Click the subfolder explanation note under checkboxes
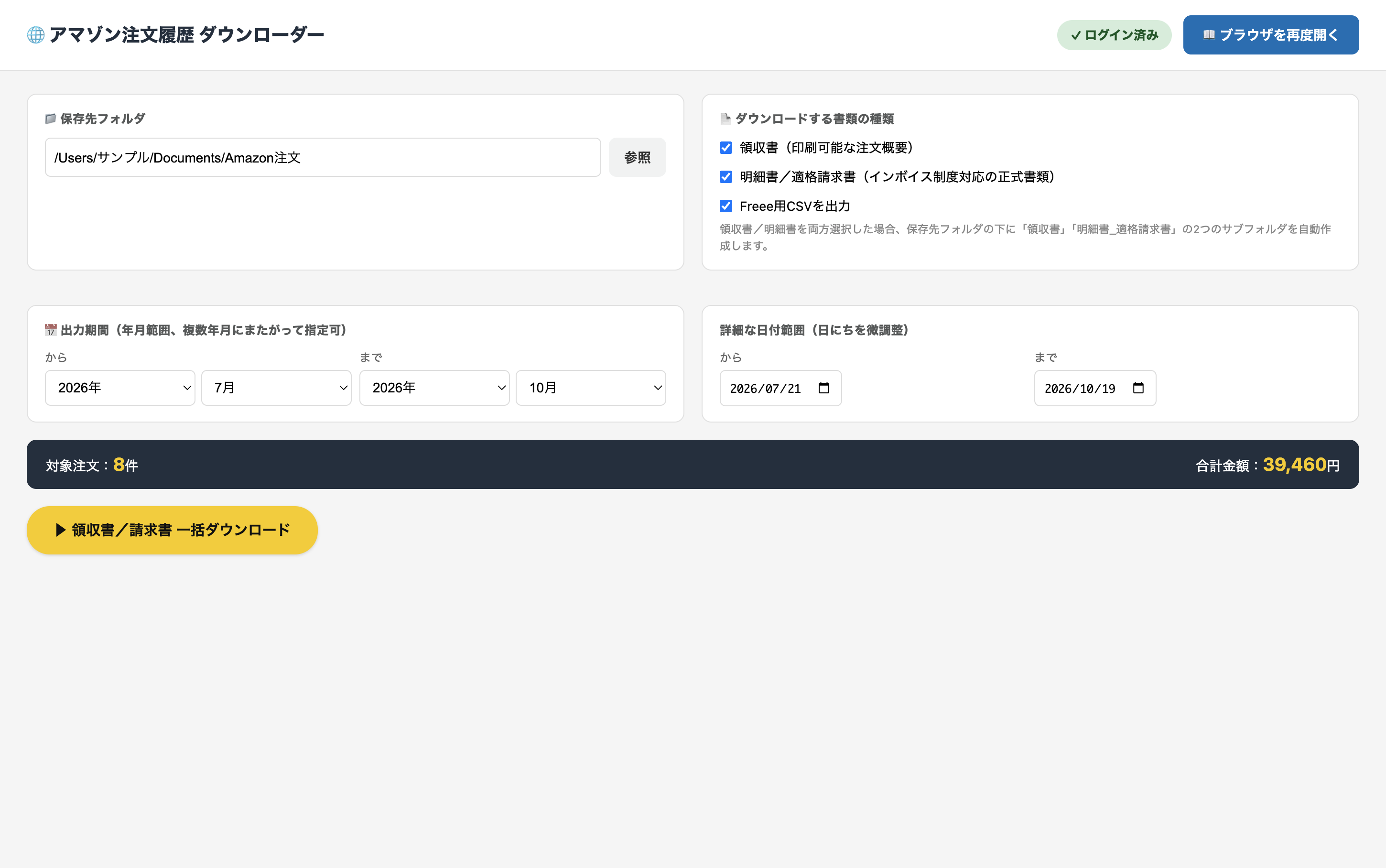 (x=1025, y=237)
